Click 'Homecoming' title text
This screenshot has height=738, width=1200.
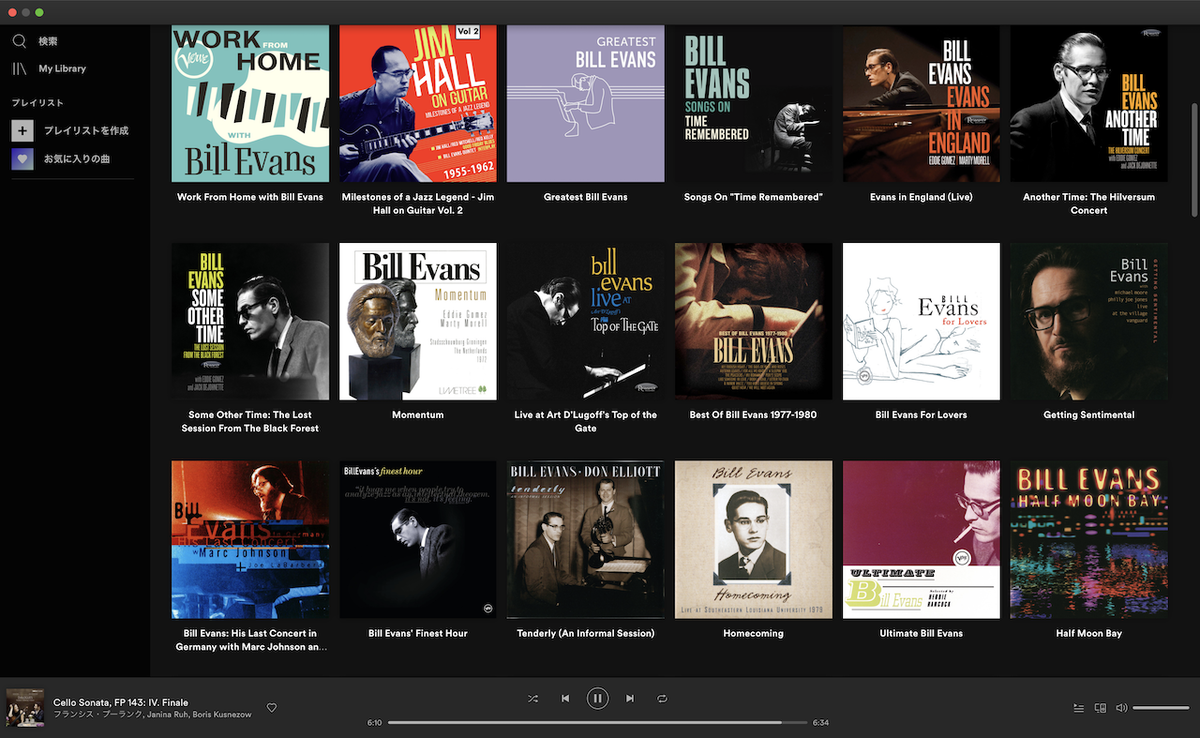tap(753, 633)
